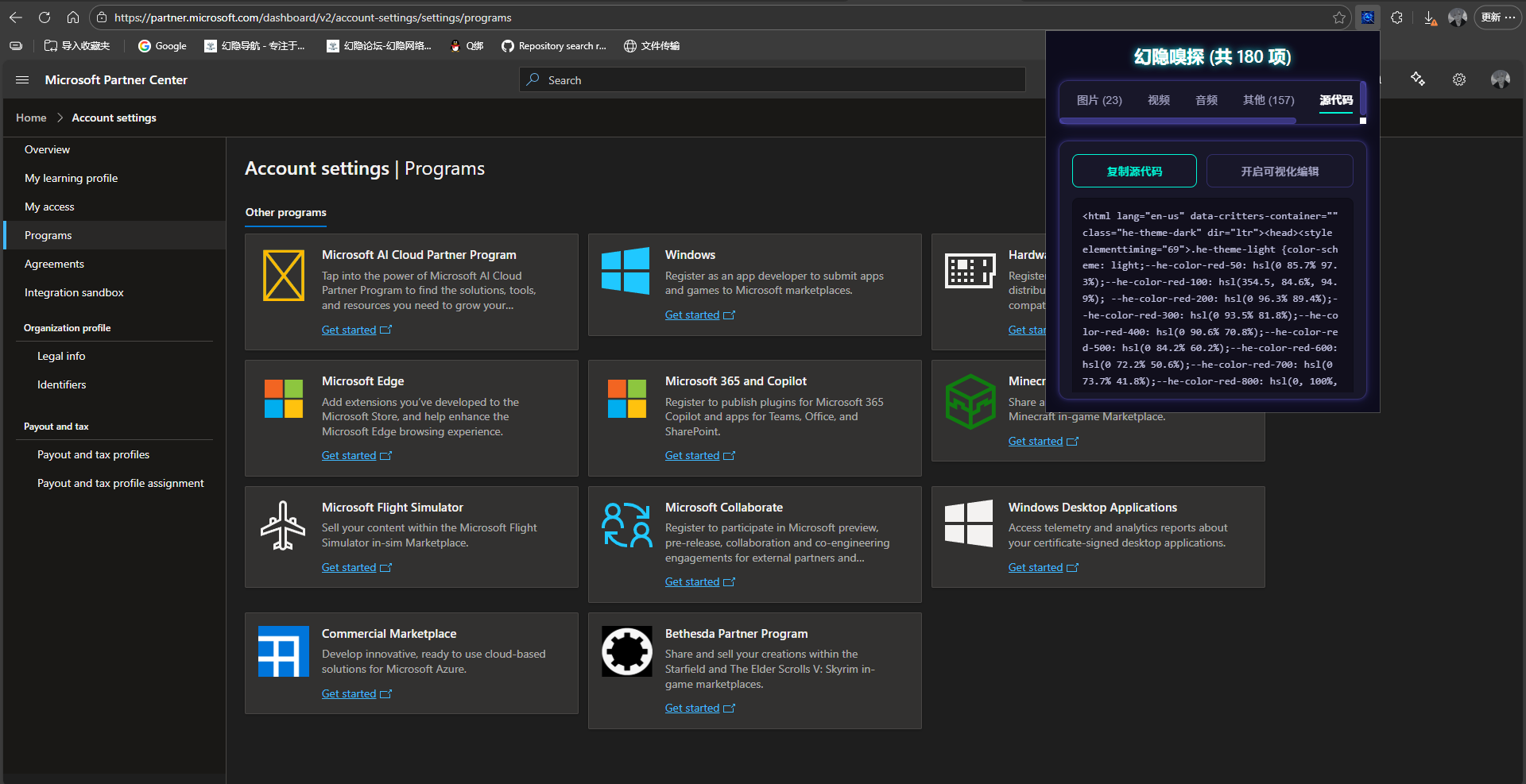Reload the page with refresh icon
This screenshot has height=784, width=1526.
point(45,17)
